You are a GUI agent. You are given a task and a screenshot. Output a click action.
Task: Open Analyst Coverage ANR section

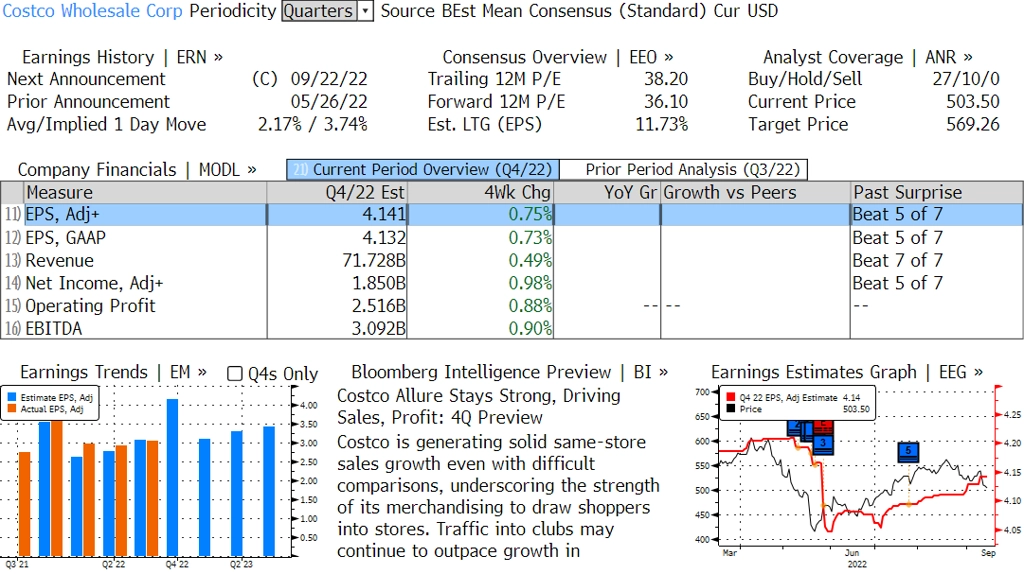[867, 57]
